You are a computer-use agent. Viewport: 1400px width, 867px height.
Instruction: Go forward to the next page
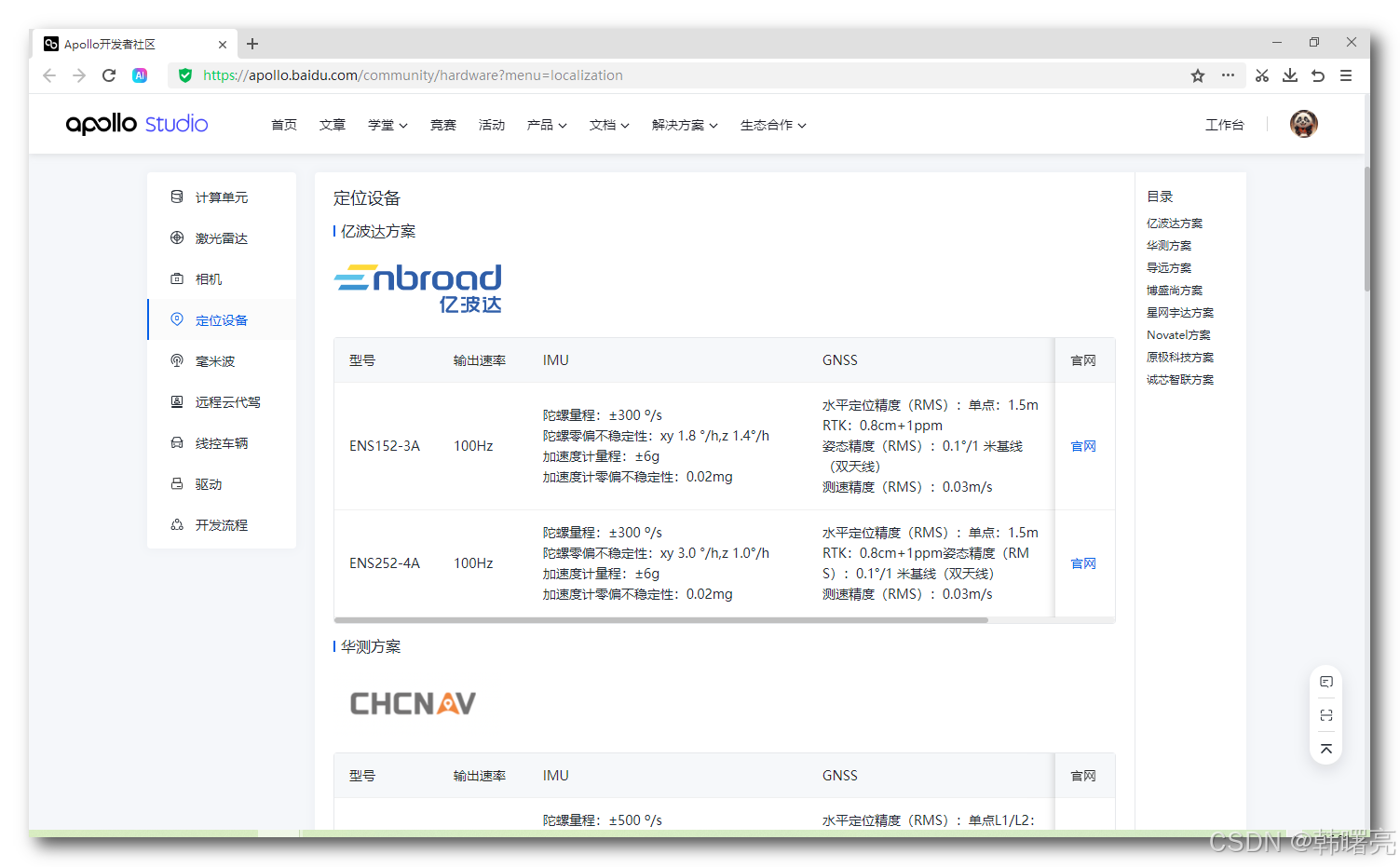coord(79,75)
